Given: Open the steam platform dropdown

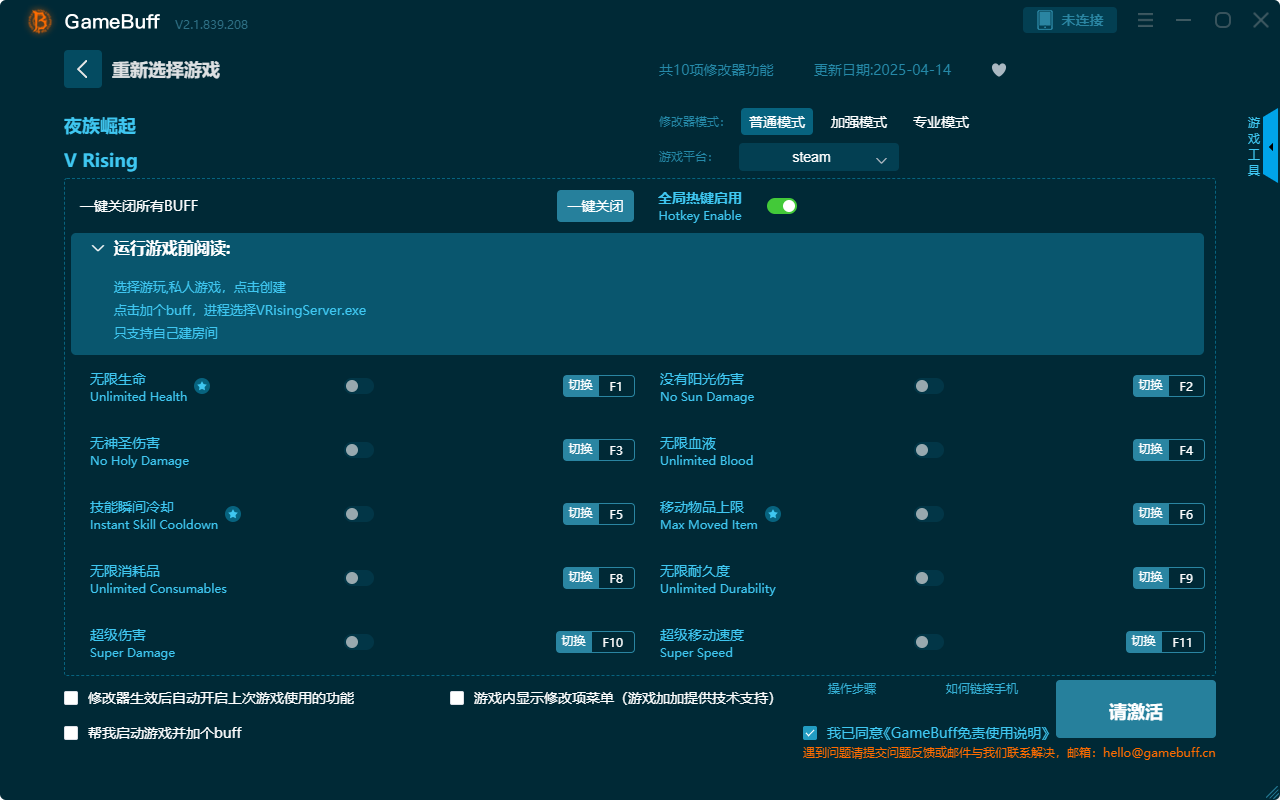Looking at the screenshot, I should click(818, 157).
